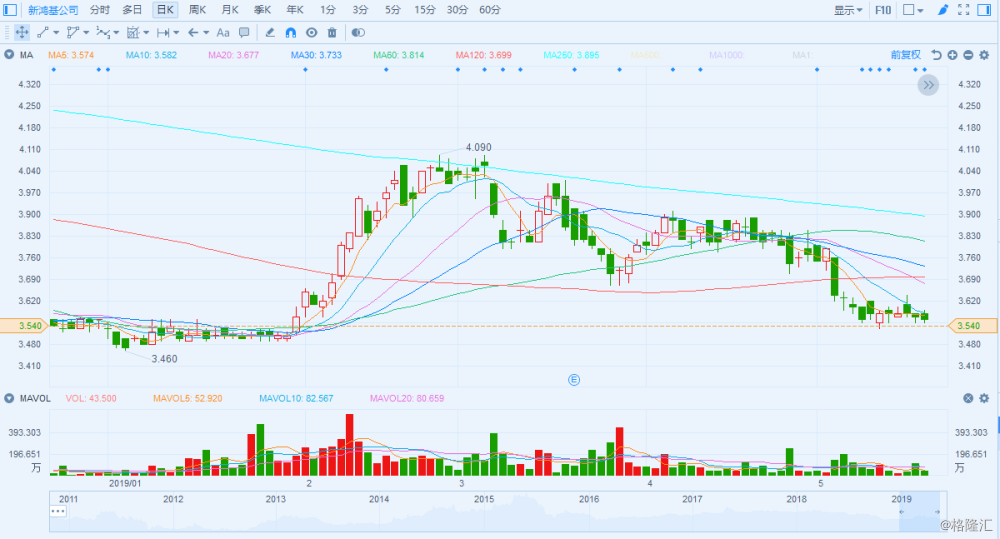Select the 3分 interval
The width and height of the screenshot is (1000, 539).
(360, 10)
